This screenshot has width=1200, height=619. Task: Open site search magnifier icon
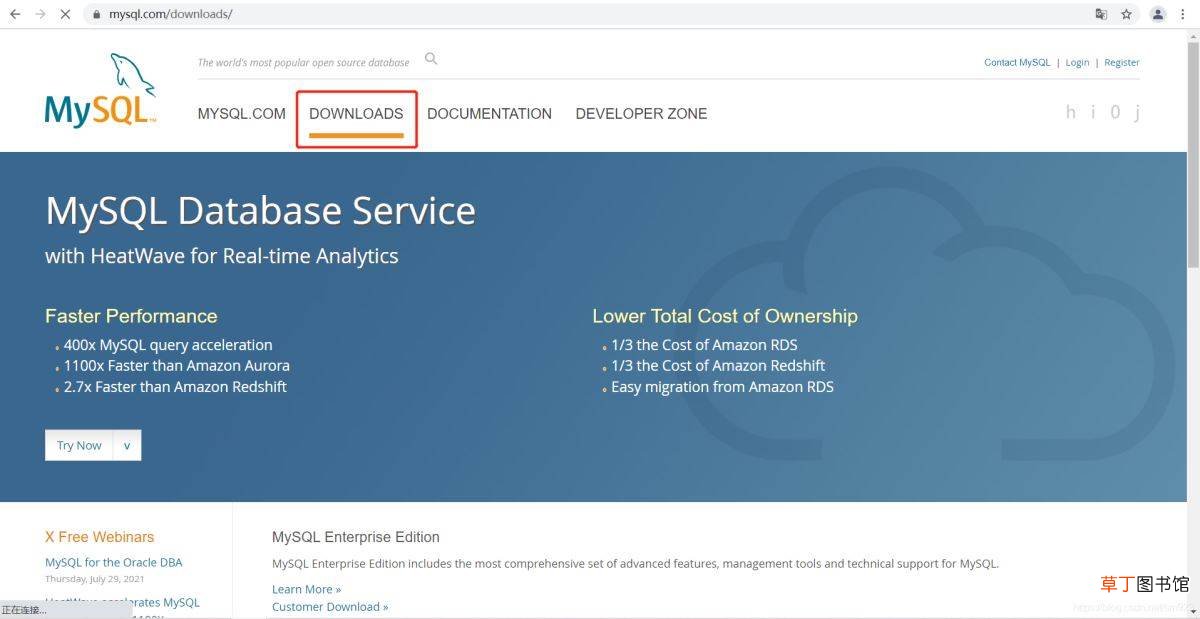(431, 59)
